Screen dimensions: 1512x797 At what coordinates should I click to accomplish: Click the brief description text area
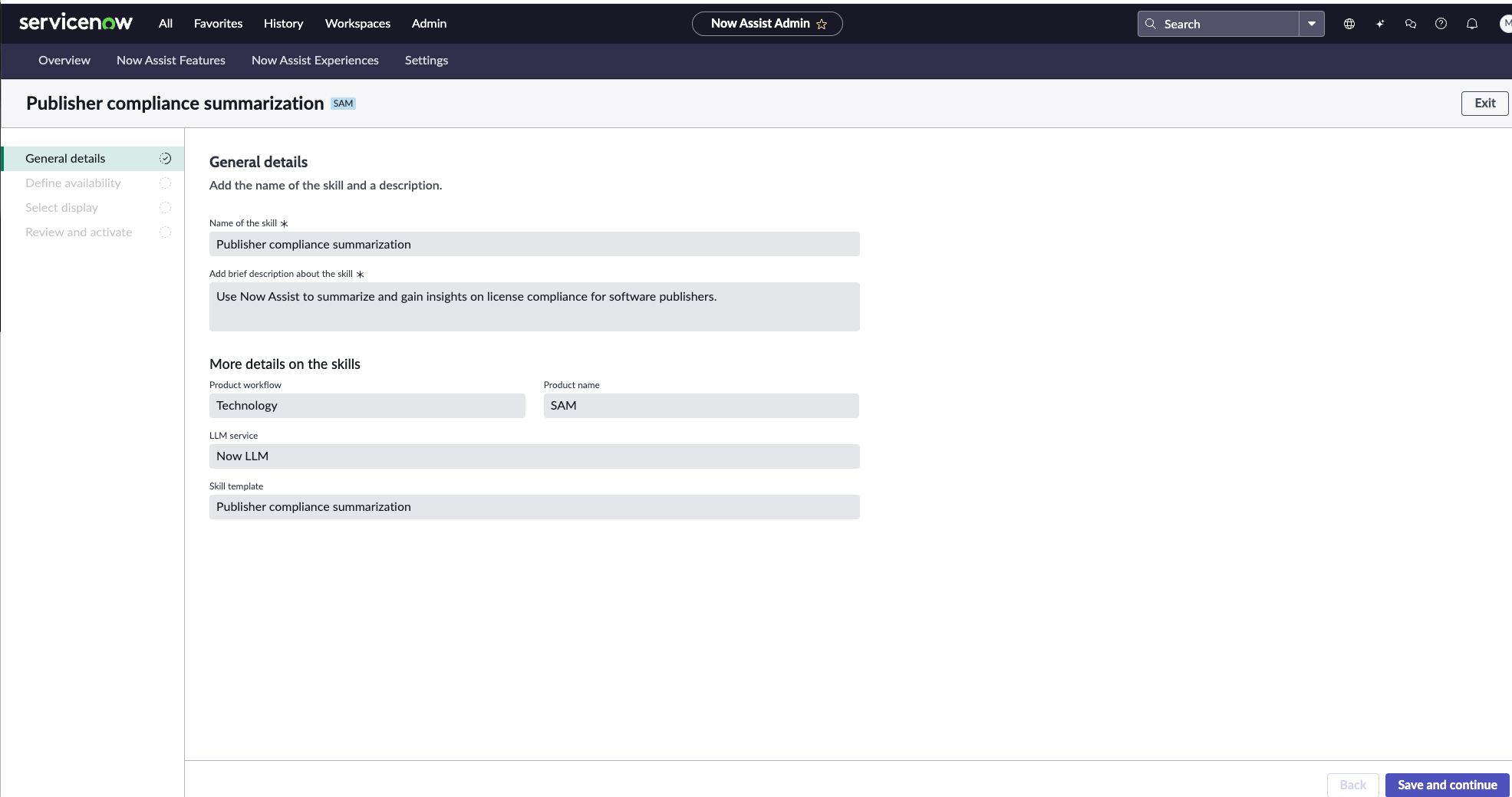pyautogui.click(x=535, y=307)
